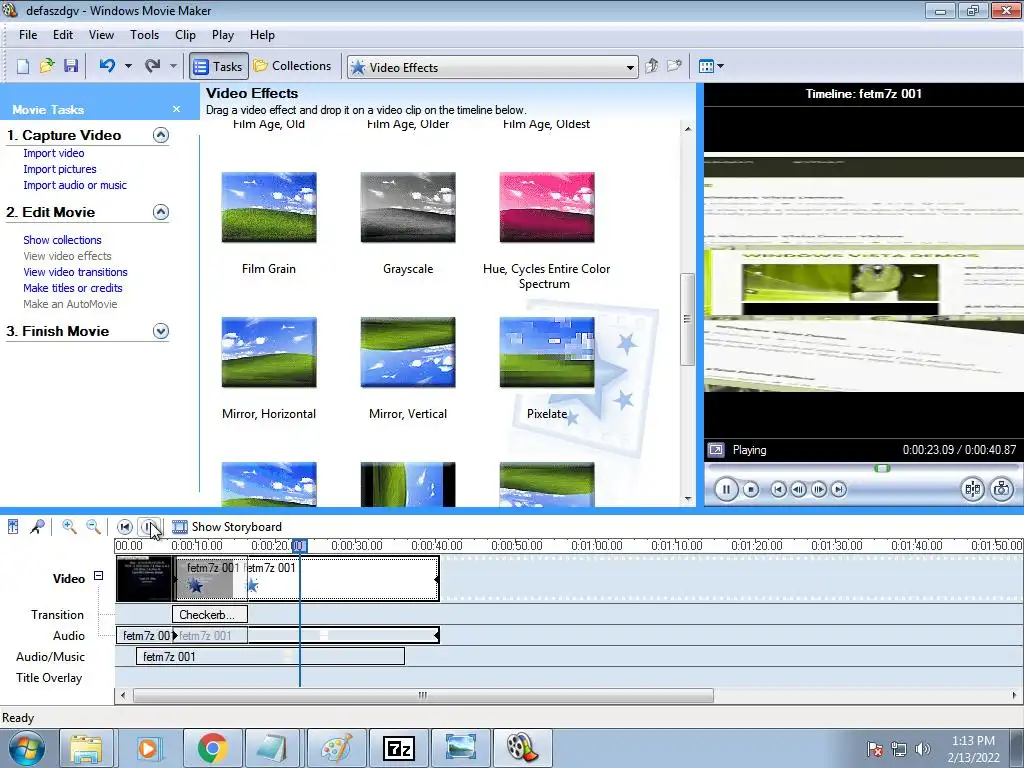Screen dimensions: 1024x768
Task: Click Make titles or credits link
Action: pyautogui.click(x=72, y=288)
